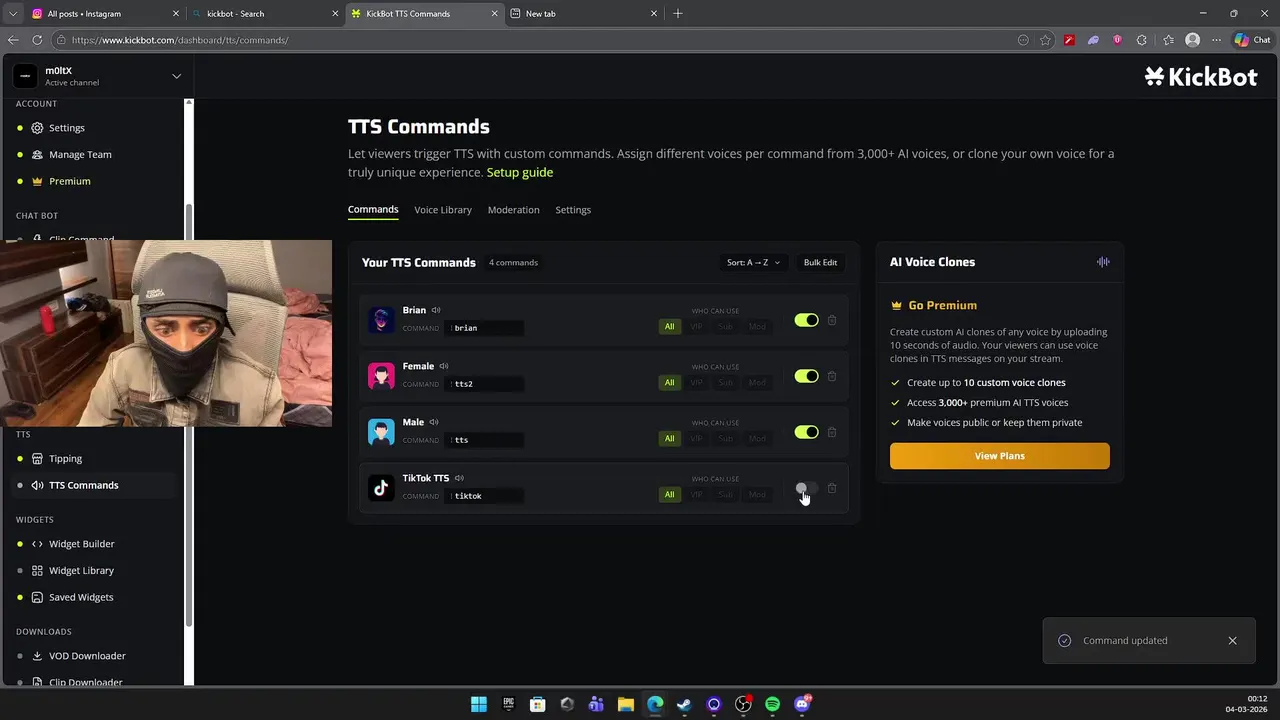Play the Female voice sample icon
This screenshot has height=720, width=1280.
coord(444,366)
